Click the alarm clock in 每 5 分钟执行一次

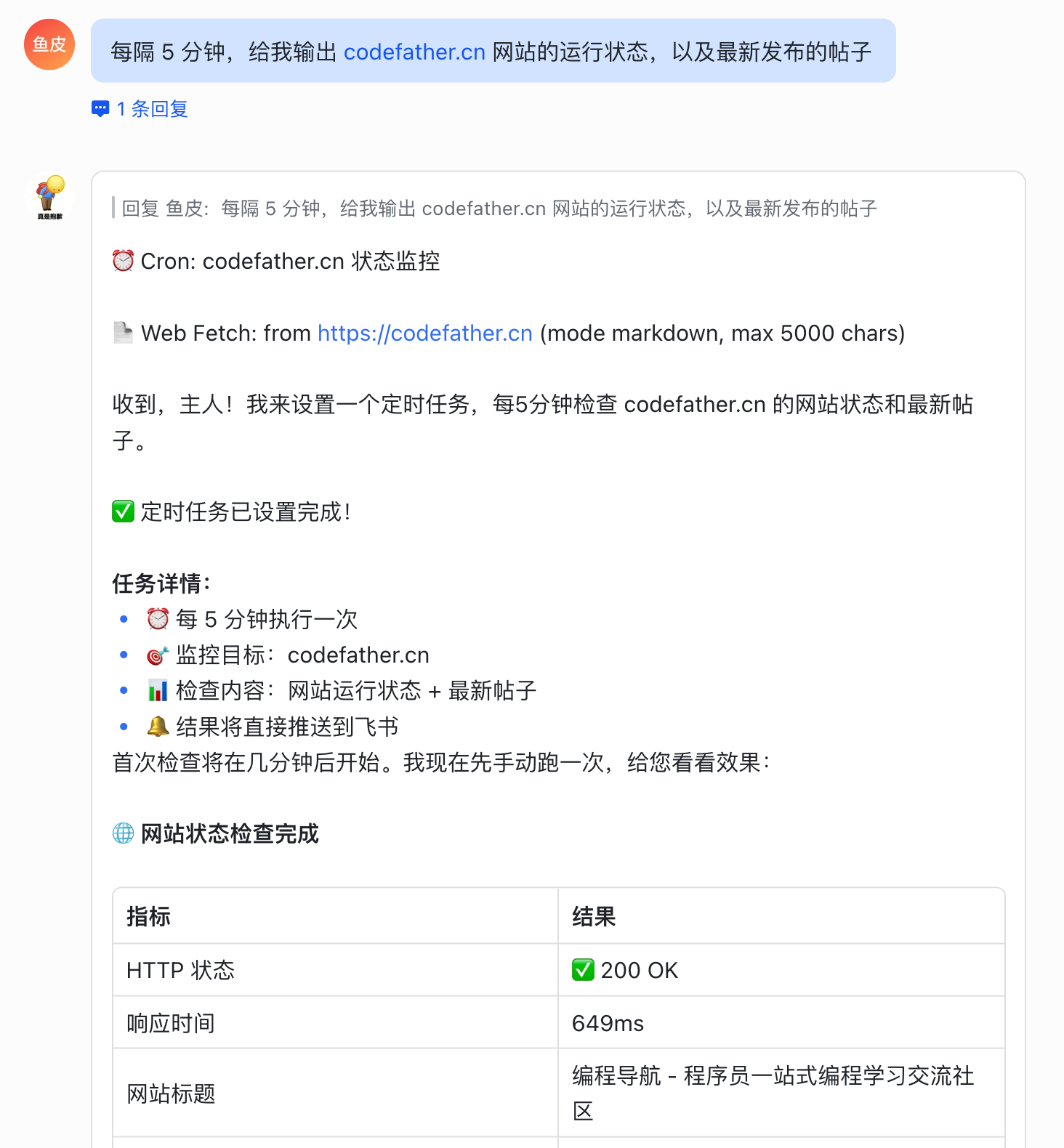coord(158,619)
